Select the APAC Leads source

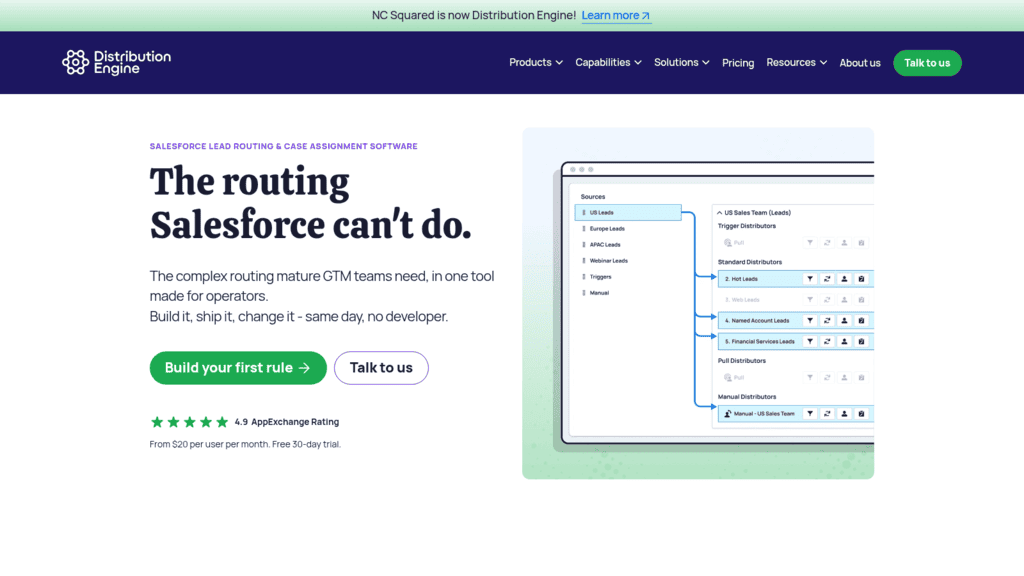(605, 245)
